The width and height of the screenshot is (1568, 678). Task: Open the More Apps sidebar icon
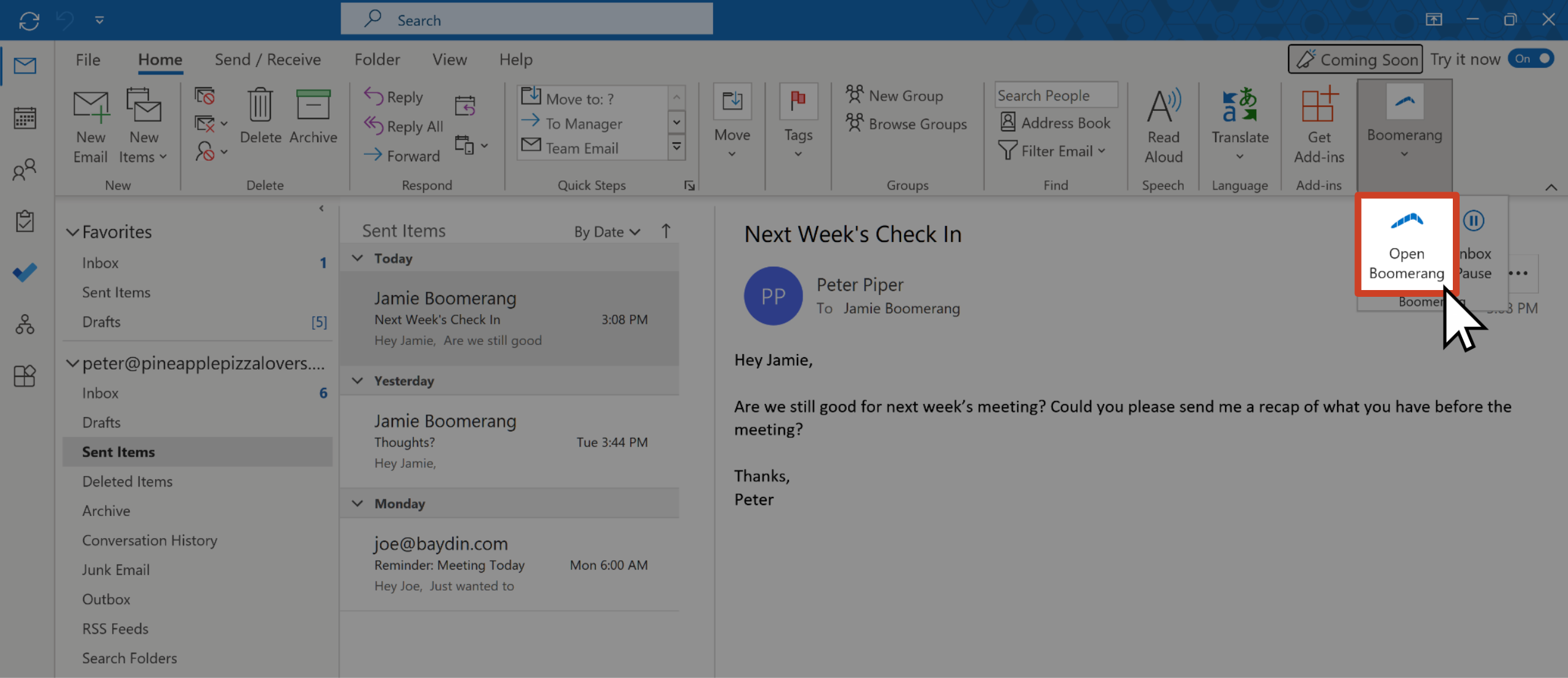tap(25, 376)
